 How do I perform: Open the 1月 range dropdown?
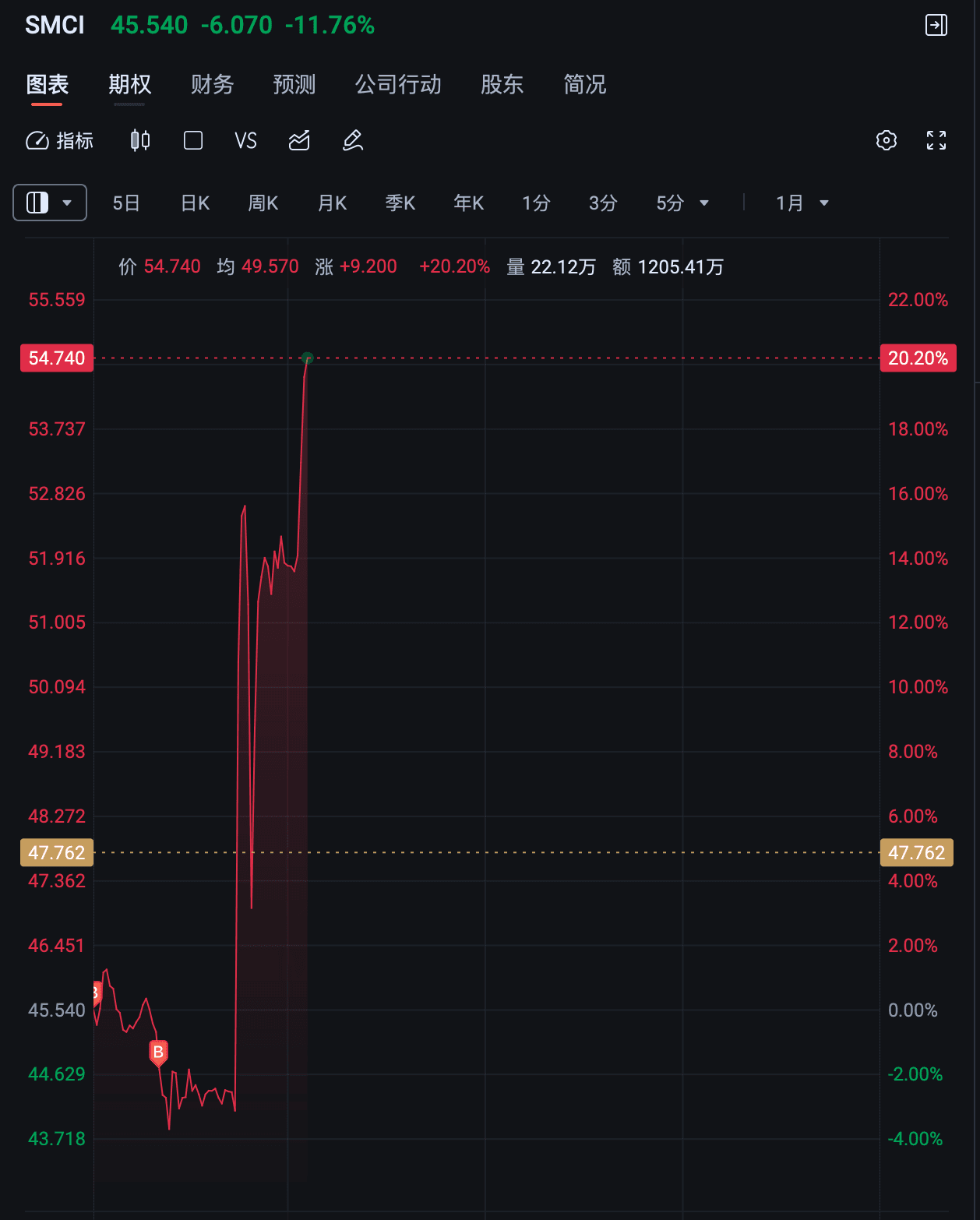point(802,203)
